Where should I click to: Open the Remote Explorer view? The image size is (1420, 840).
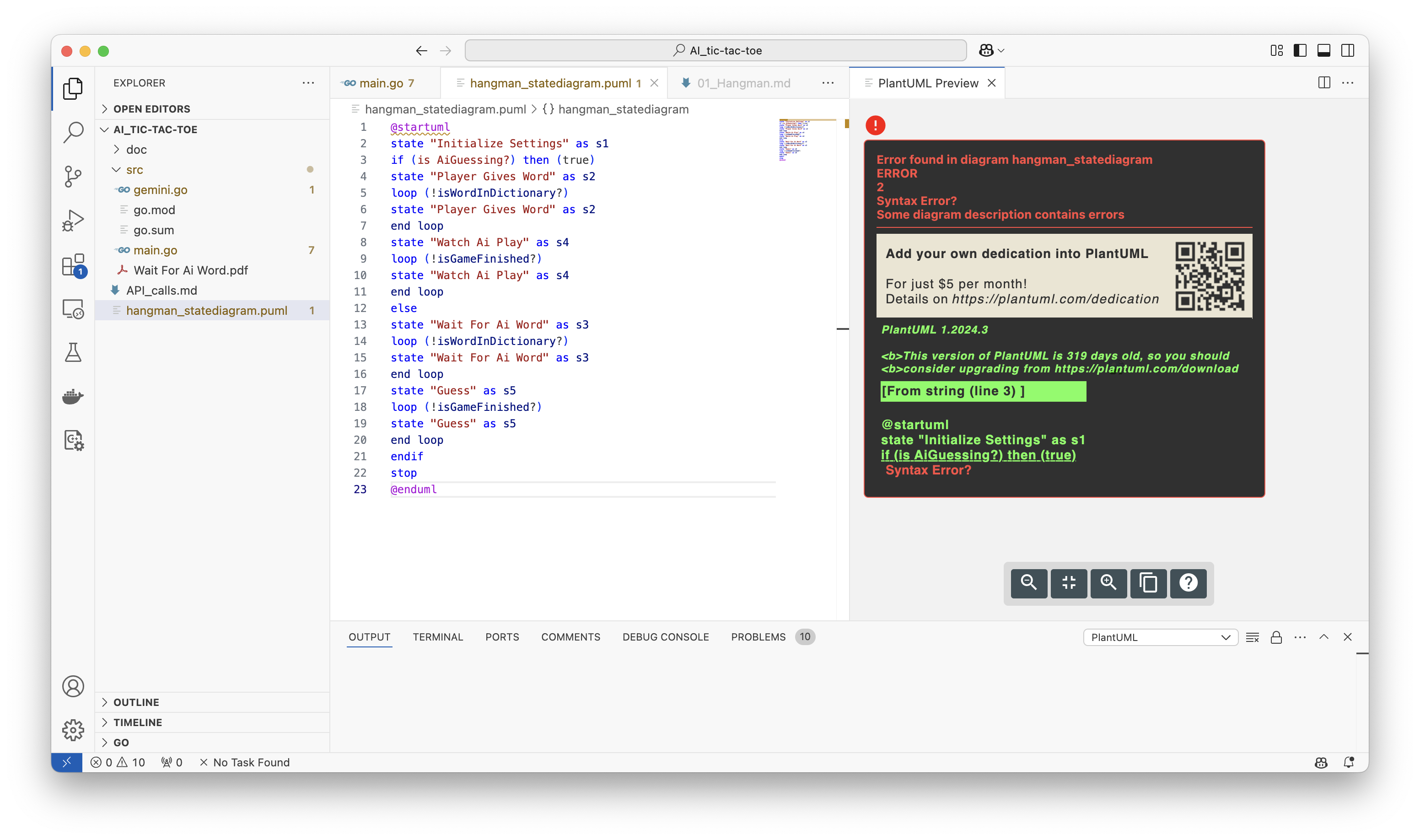(x=73, y=309)
